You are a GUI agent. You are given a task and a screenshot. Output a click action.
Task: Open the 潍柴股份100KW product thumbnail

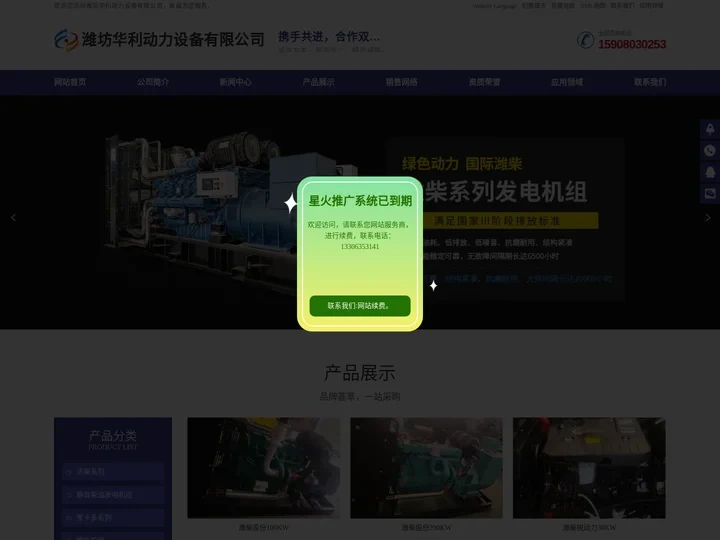point(264,468)
